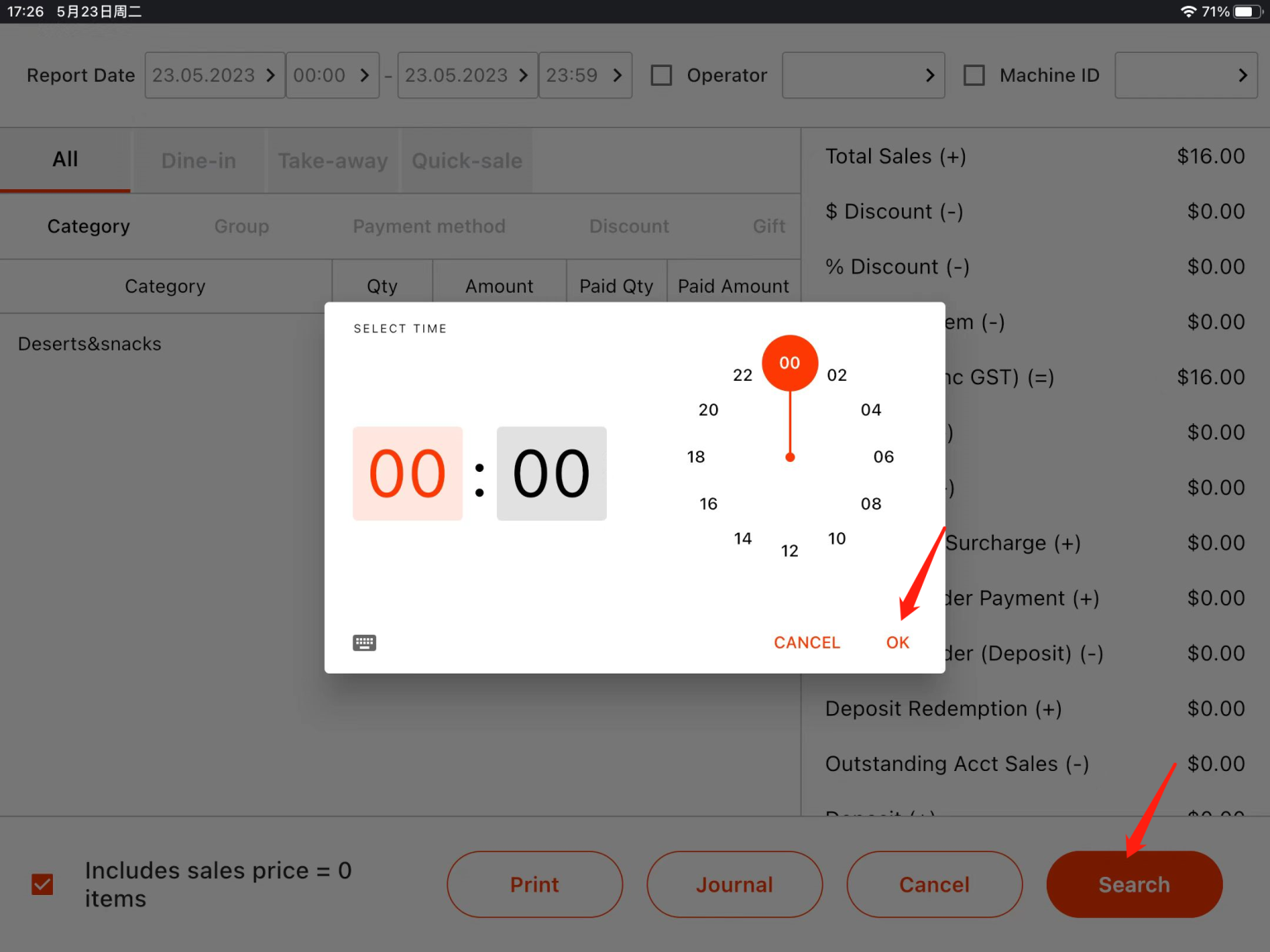Screen dimensions: 1270x952
Task: Switch to the Dine-in tab
Action: tap(198, 160)
